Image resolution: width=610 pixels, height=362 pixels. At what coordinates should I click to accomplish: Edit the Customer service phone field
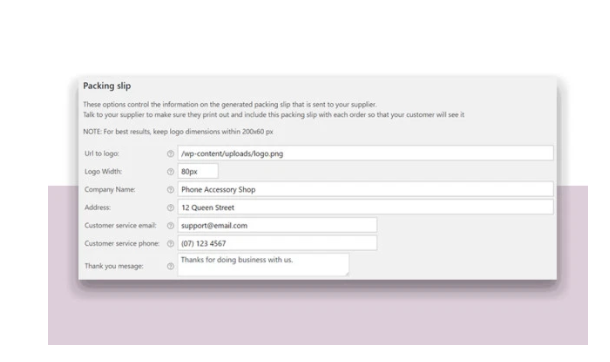coord(277,243)
